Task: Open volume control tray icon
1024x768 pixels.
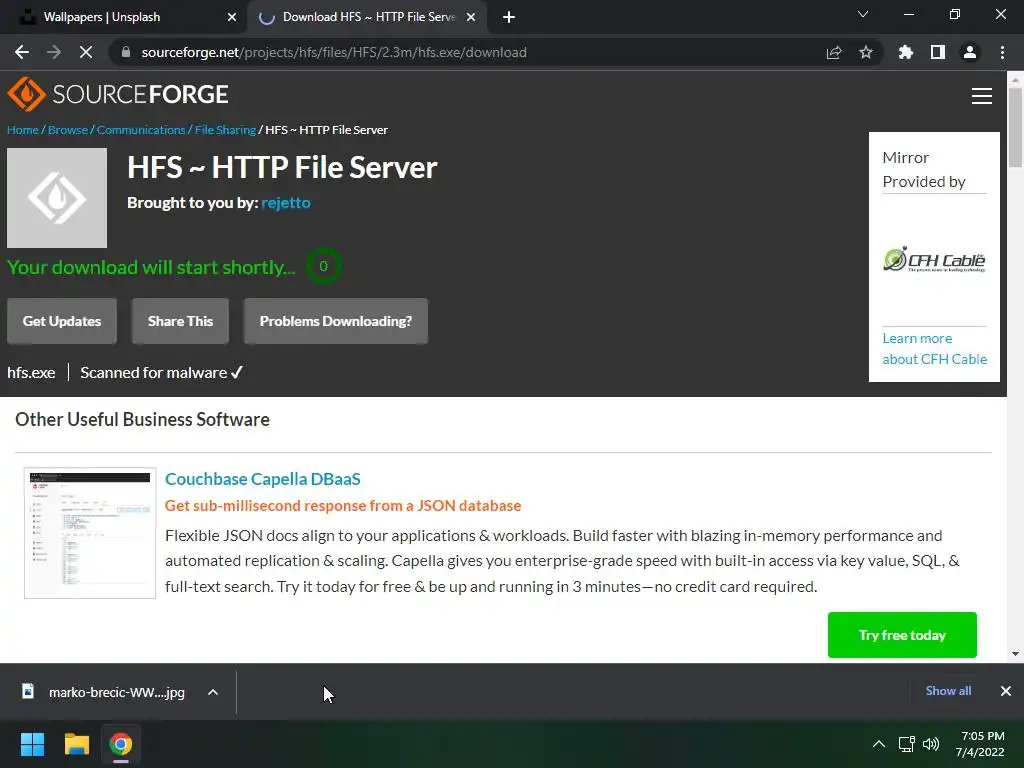Action: point(931,744)
